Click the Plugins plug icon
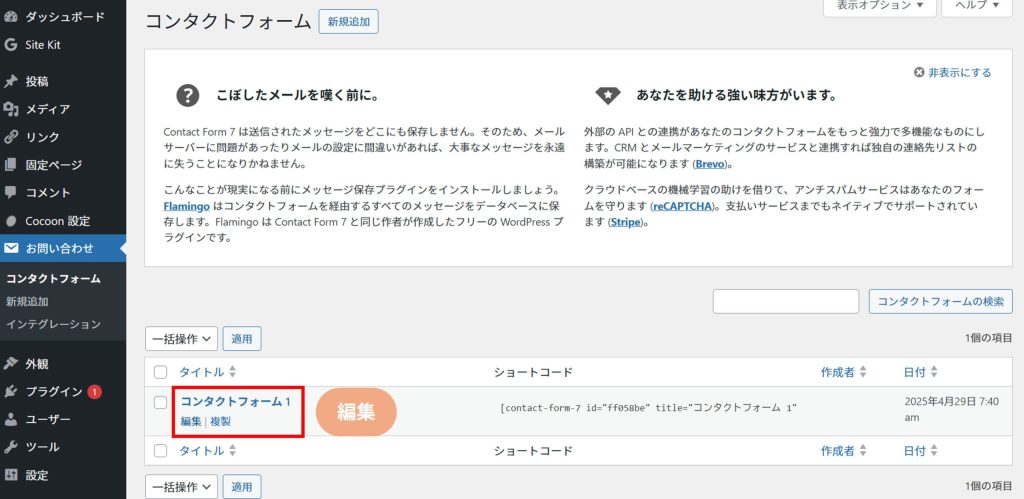Screen dimensions: 1024x499 (11, 391)
